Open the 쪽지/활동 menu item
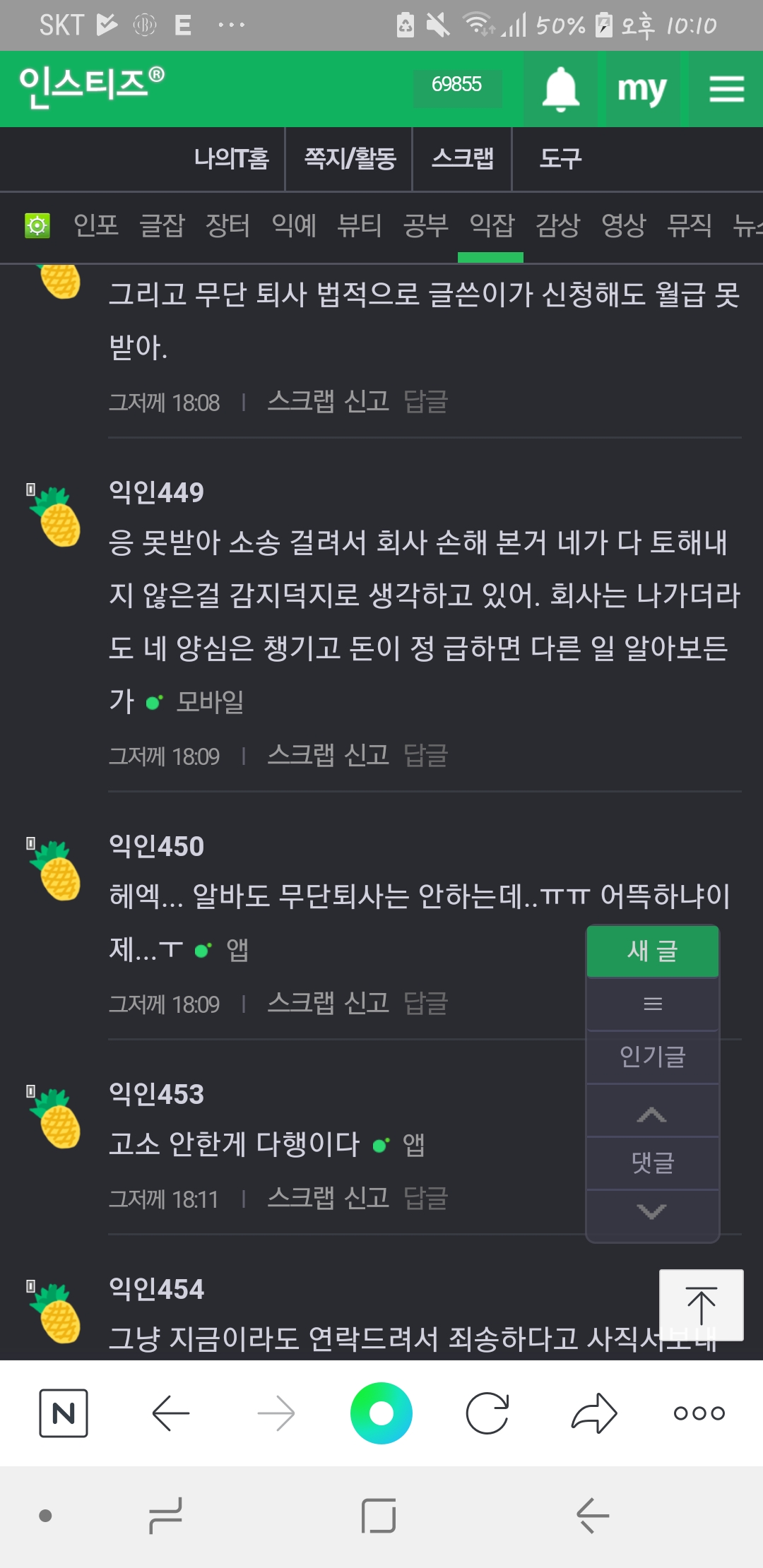Screen dimensions: 763x1568 350,158
